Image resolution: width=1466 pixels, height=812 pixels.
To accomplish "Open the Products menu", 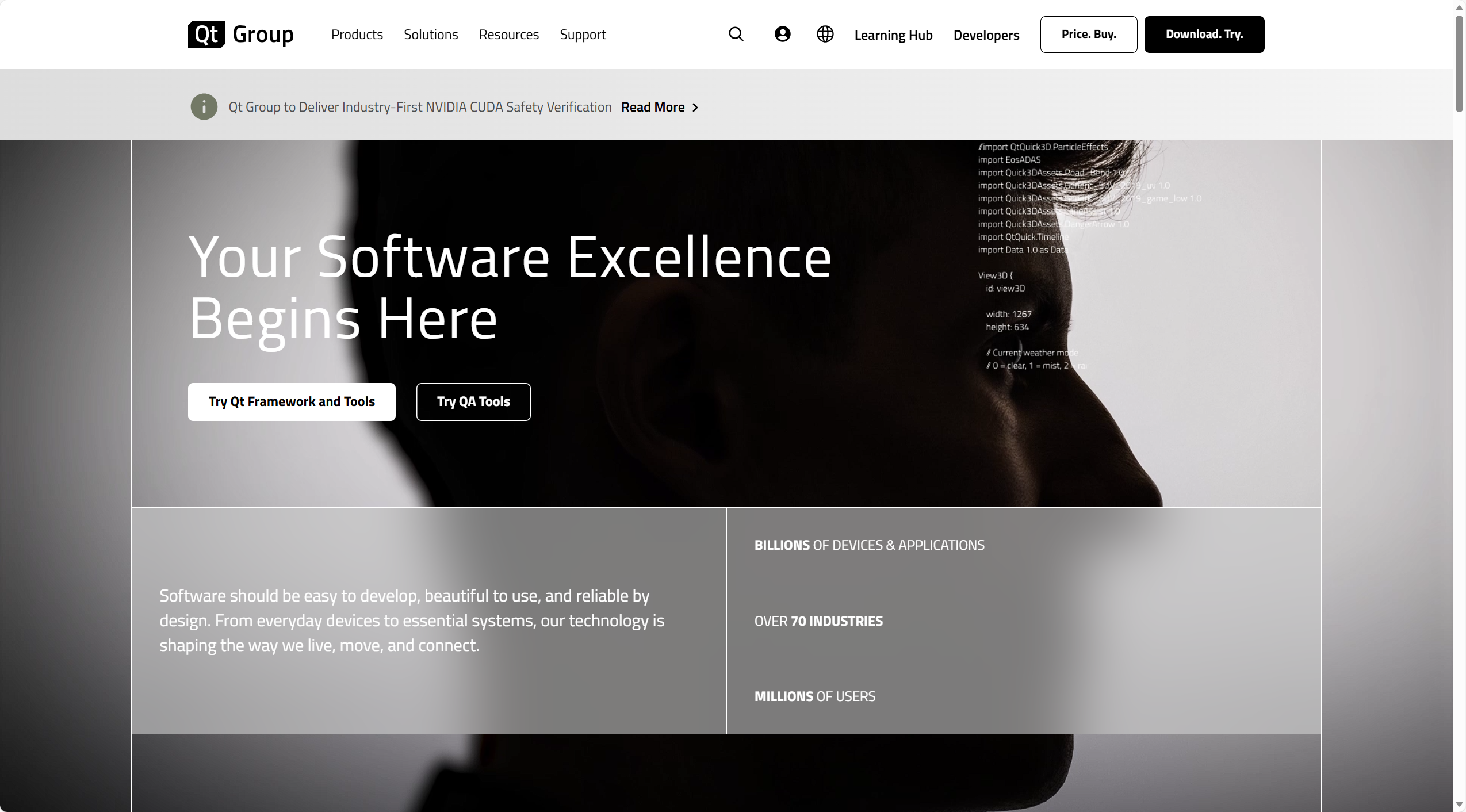I will click(357, 35).
